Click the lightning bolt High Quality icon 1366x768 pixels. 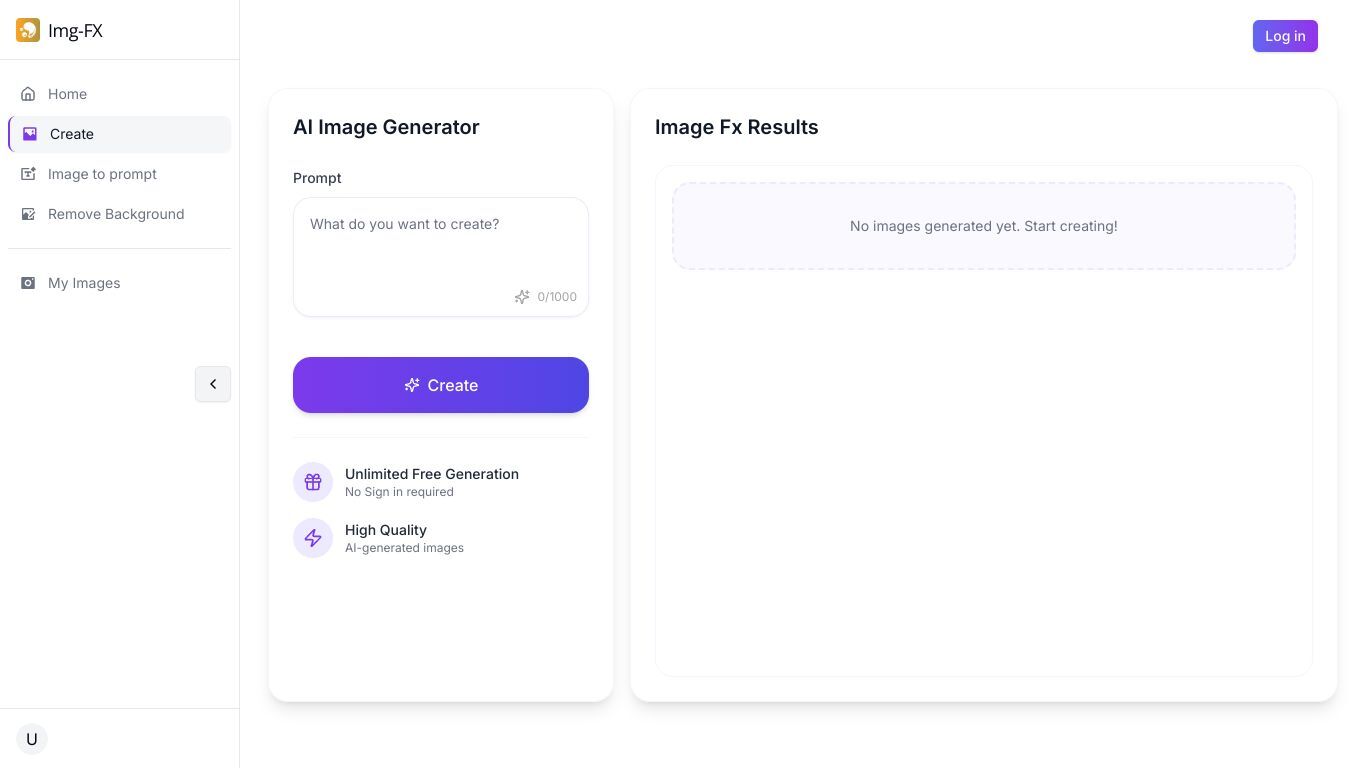(313, 538)
